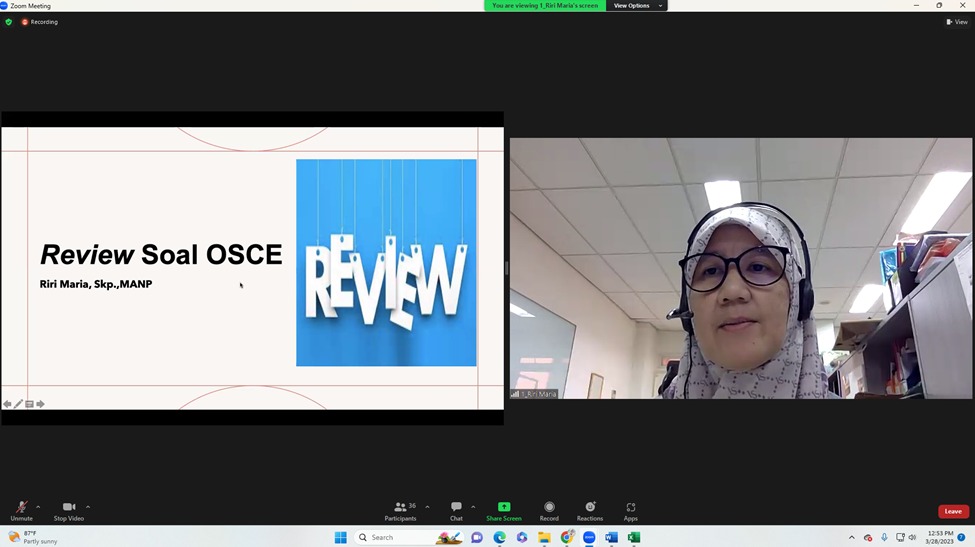Expand the arrow next to Participants
Screen dimensions: 975x547
pos(427,507)
